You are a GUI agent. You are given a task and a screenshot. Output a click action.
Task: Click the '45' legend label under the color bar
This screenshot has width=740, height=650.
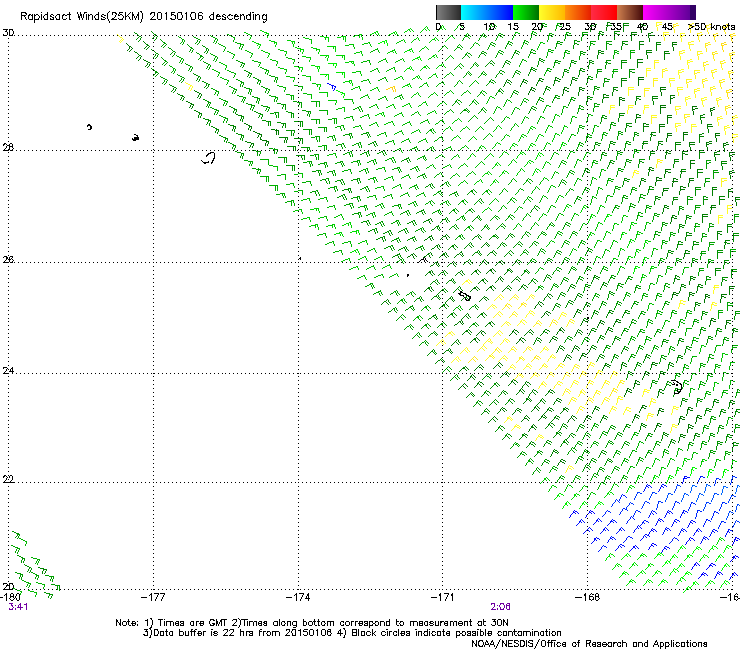click(x=667, y=27)
